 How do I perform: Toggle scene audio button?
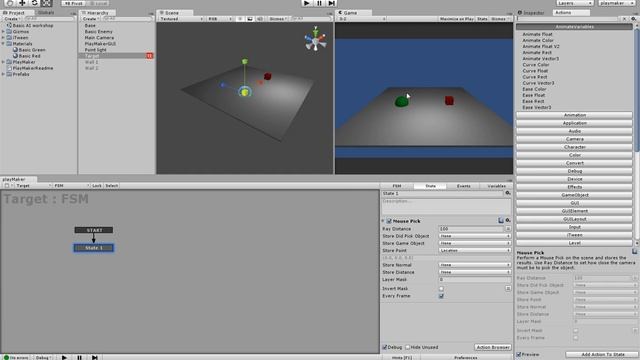[x=260, y=19]
